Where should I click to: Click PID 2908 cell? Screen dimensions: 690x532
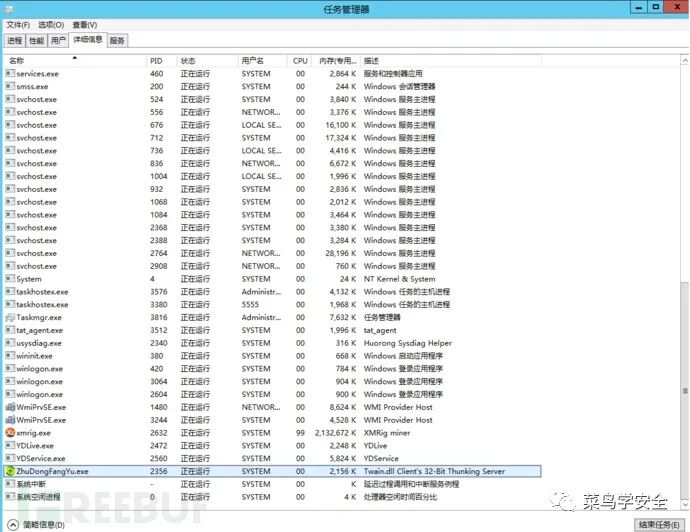click(x=158, y=266)
